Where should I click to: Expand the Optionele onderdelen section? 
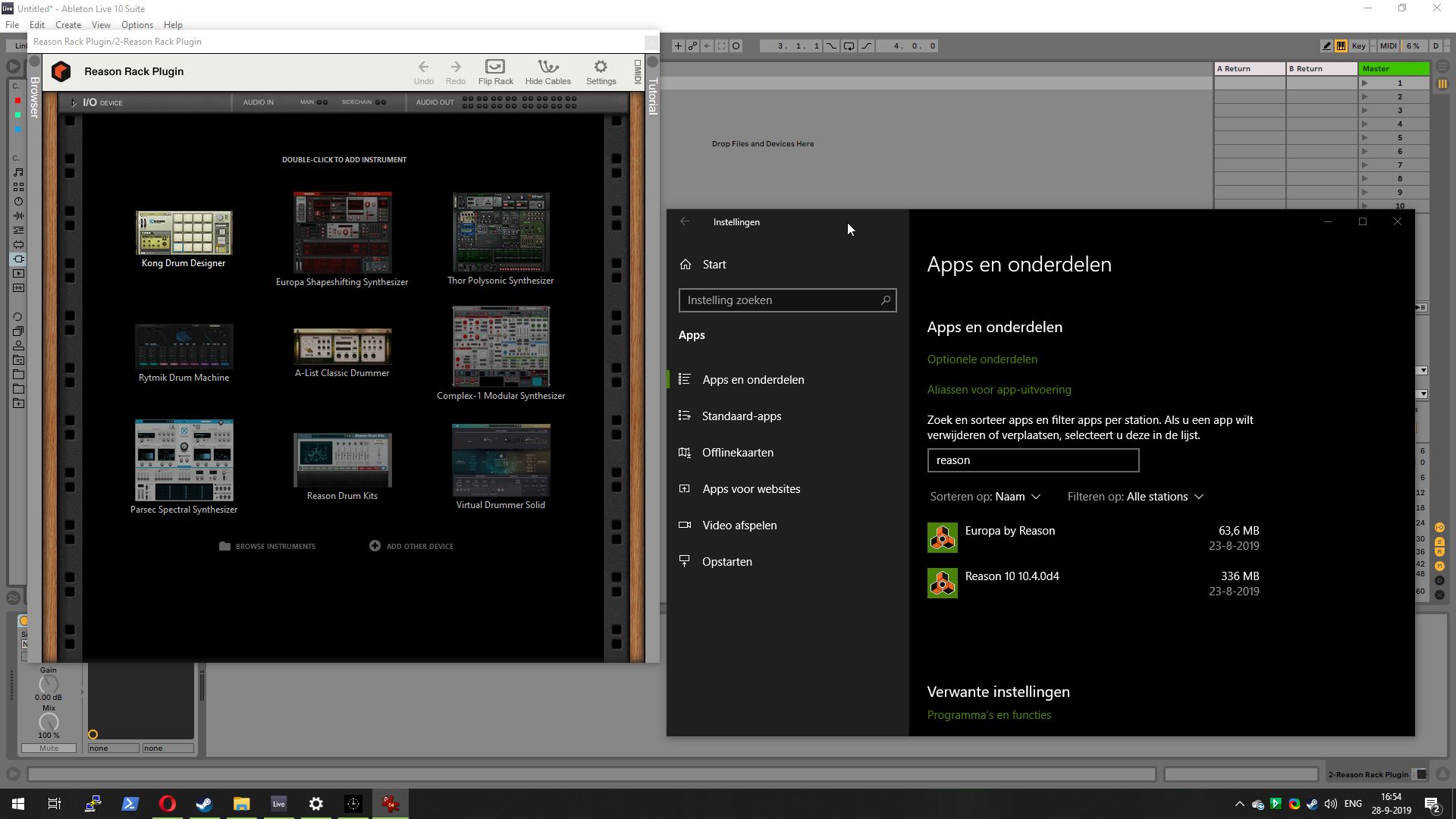tap(982, 359)
